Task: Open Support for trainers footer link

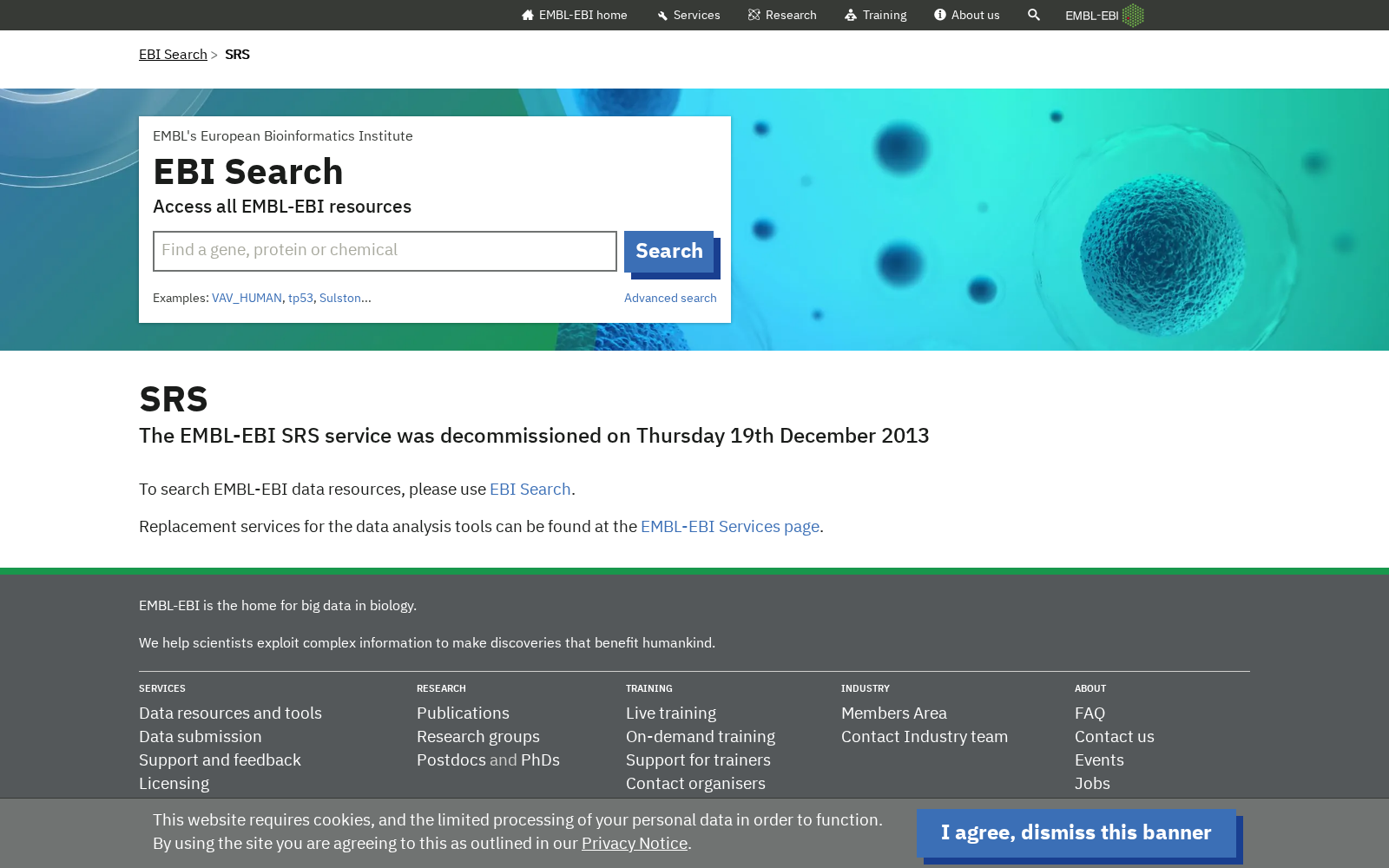Action: (698, 760)
